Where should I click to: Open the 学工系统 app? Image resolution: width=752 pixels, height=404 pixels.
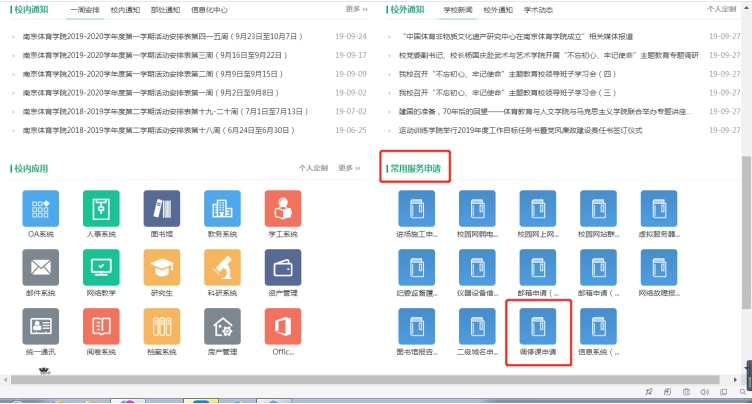pos(283,208)
